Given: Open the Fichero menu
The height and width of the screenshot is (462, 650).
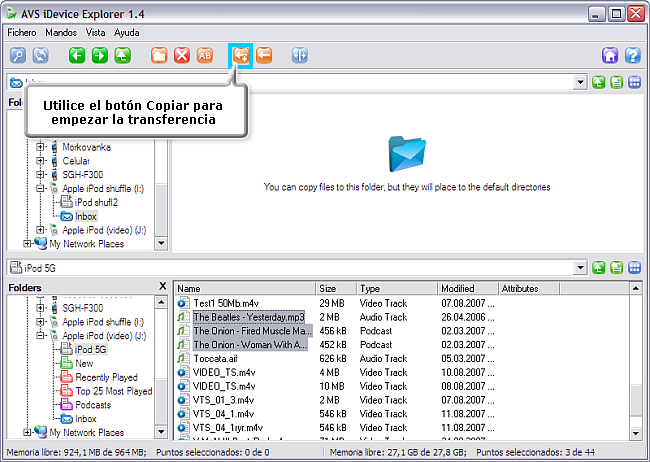Looking at the screenshot, I should point(22,32).
